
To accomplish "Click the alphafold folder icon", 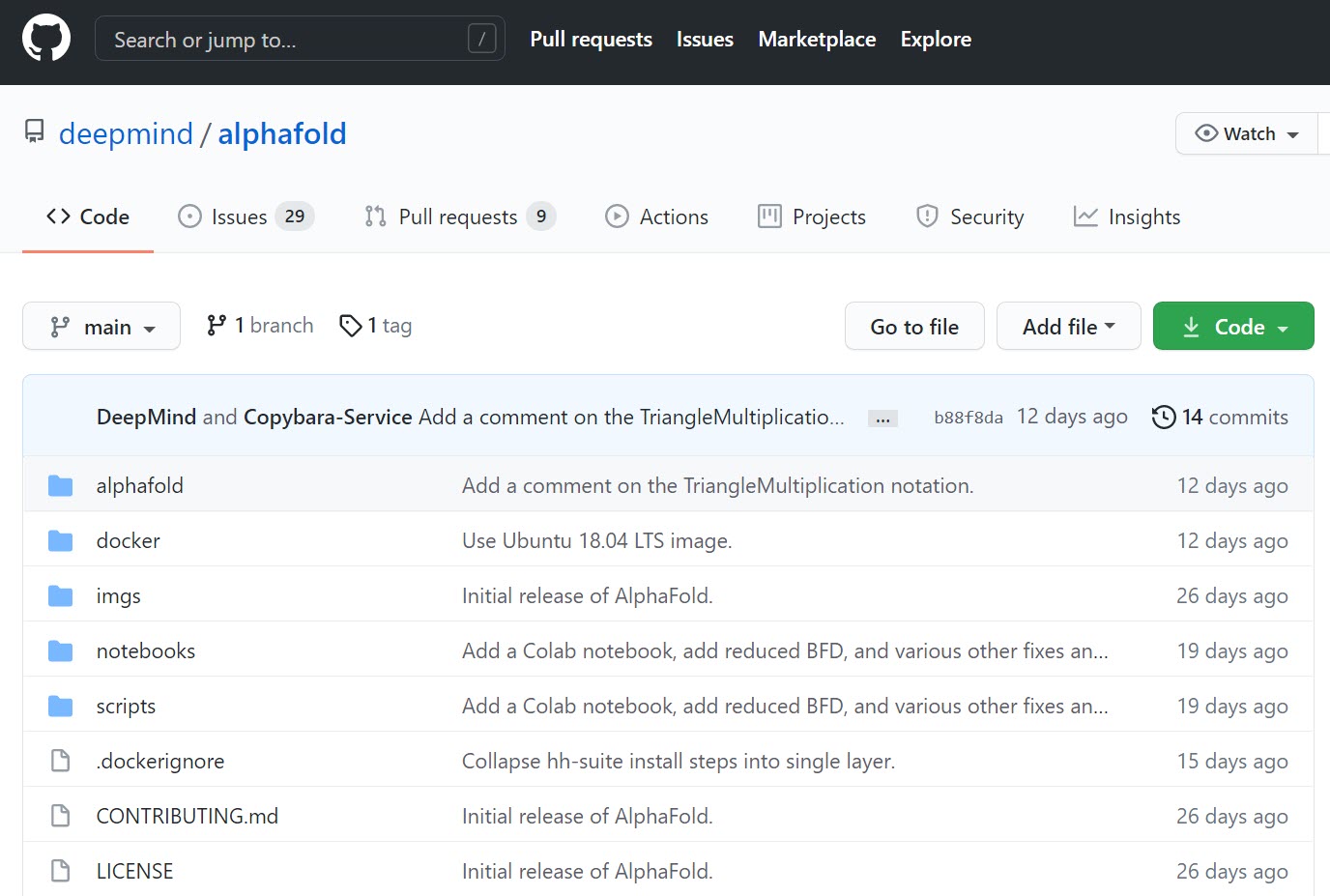I will [61, 485].
